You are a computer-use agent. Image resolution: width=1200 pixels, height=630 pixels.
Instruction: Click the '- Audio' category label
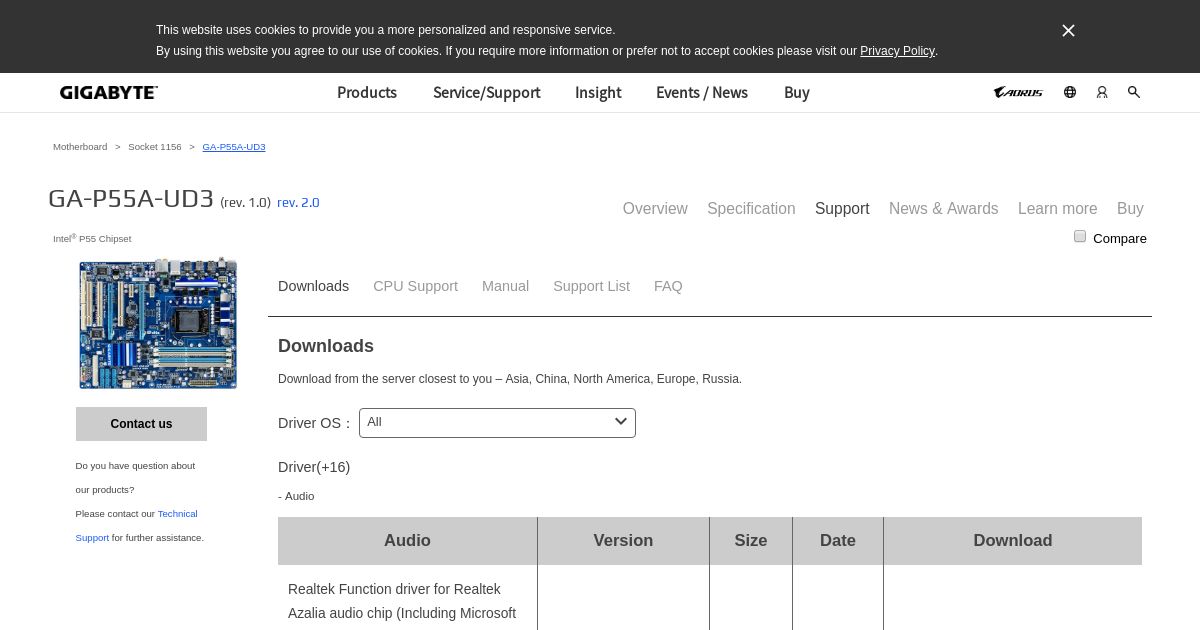coord(296,496)
